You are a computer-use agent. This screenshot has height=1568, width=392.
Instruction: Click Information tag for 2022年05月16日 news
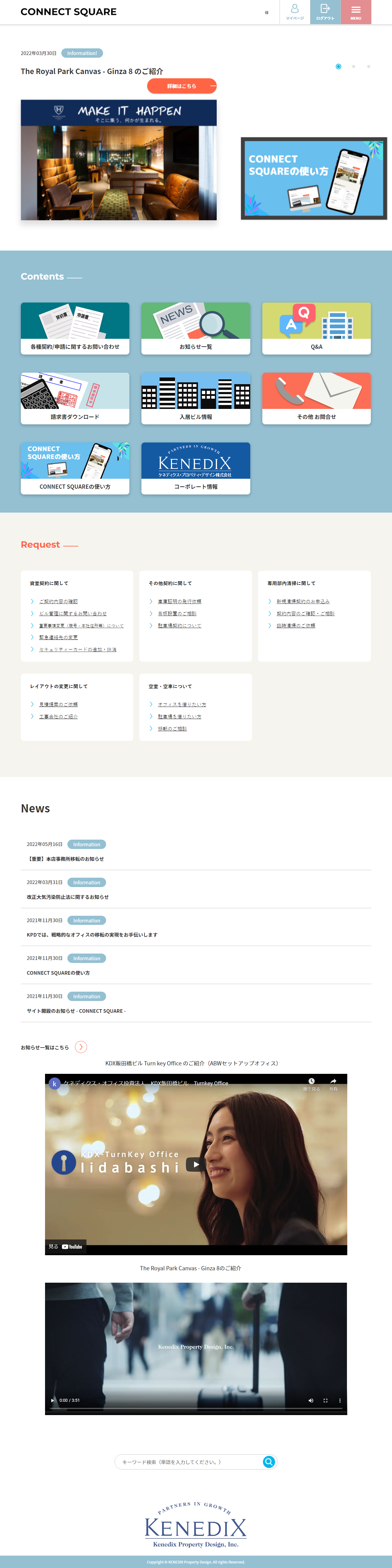click(x=86, y=844)
